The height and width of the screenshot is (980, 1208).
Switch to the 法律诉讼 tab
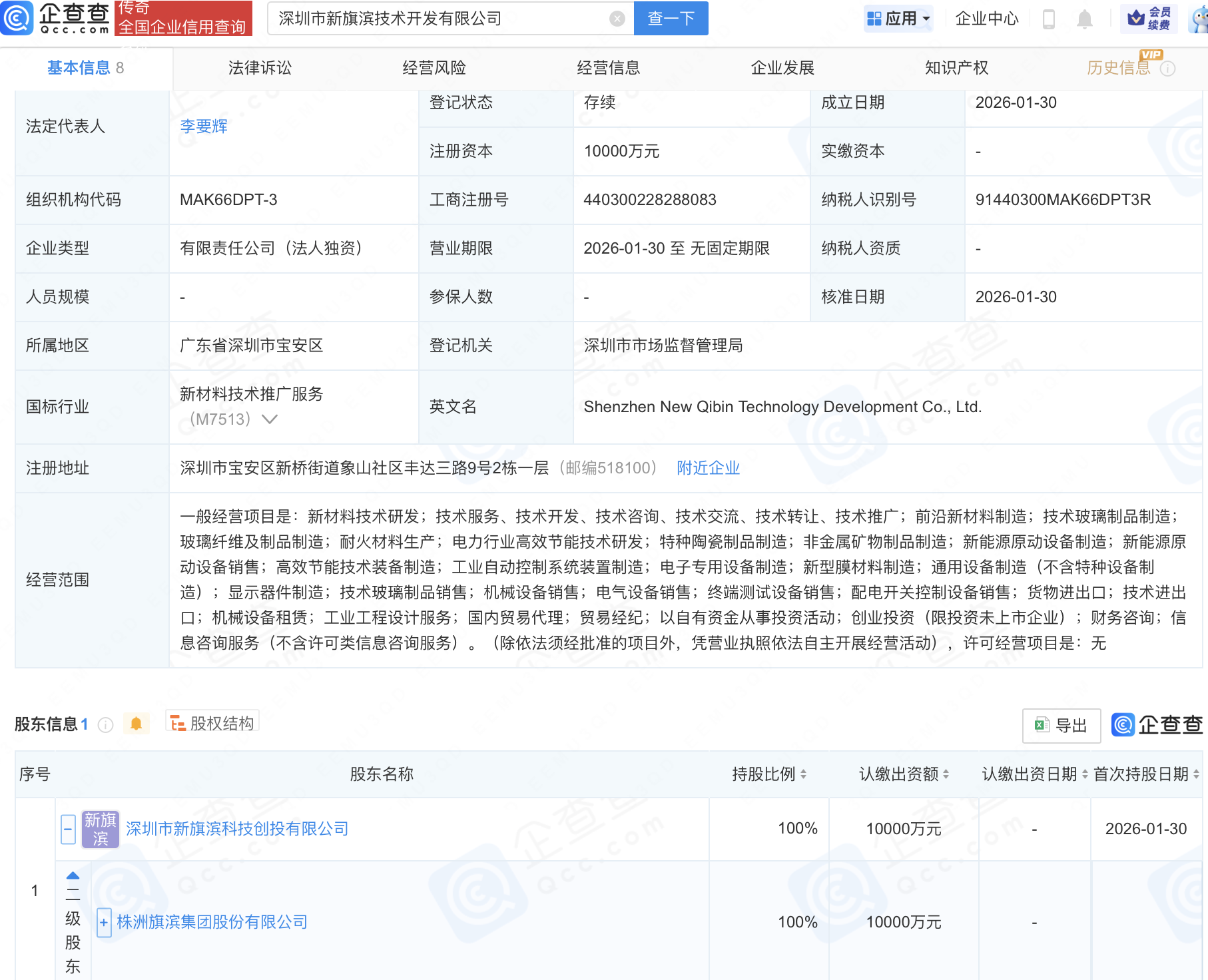pos(260,68)
